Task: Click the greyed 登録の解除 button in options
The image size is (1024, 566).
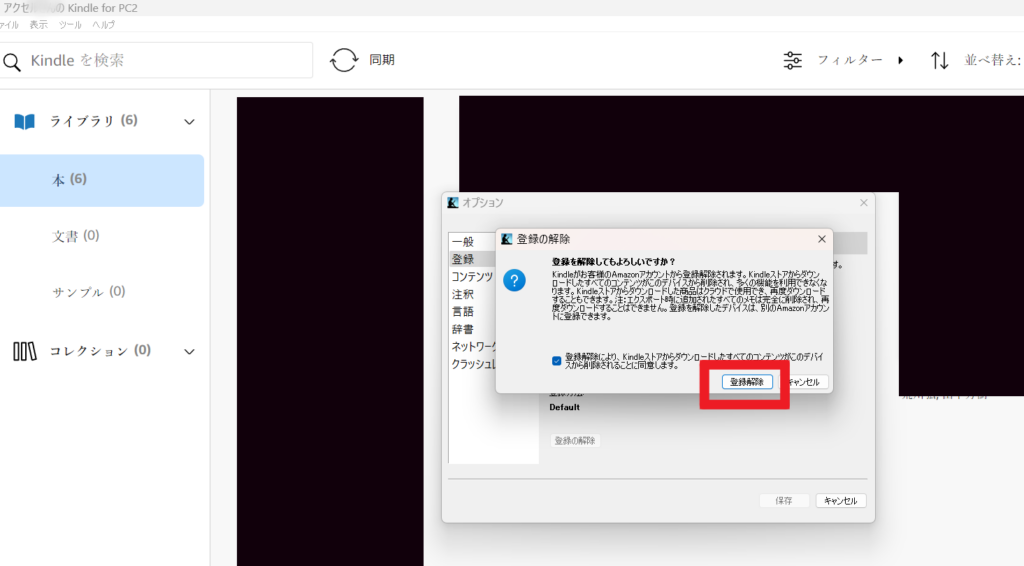Action: tap(575, 441)
